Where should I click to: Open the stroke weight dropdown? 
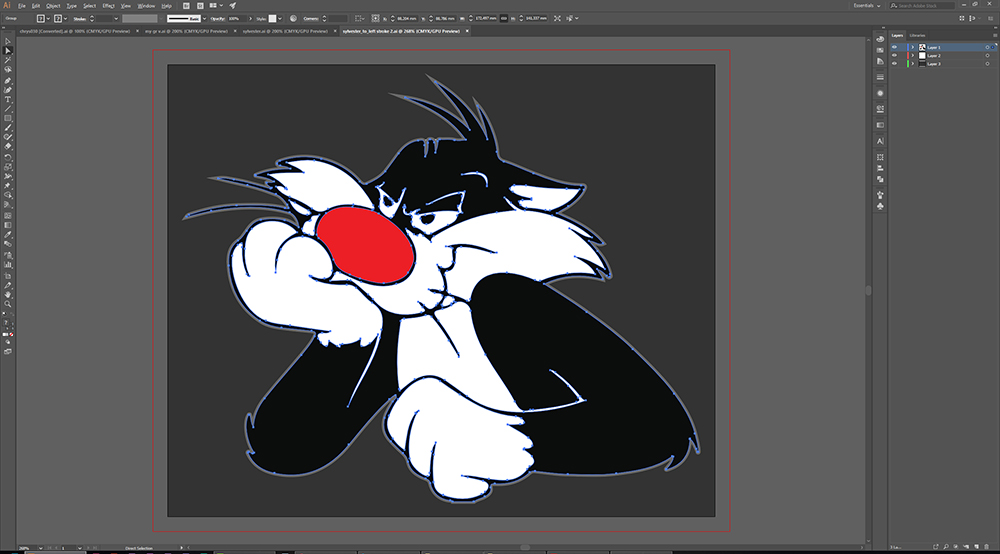tap(116, 18)
